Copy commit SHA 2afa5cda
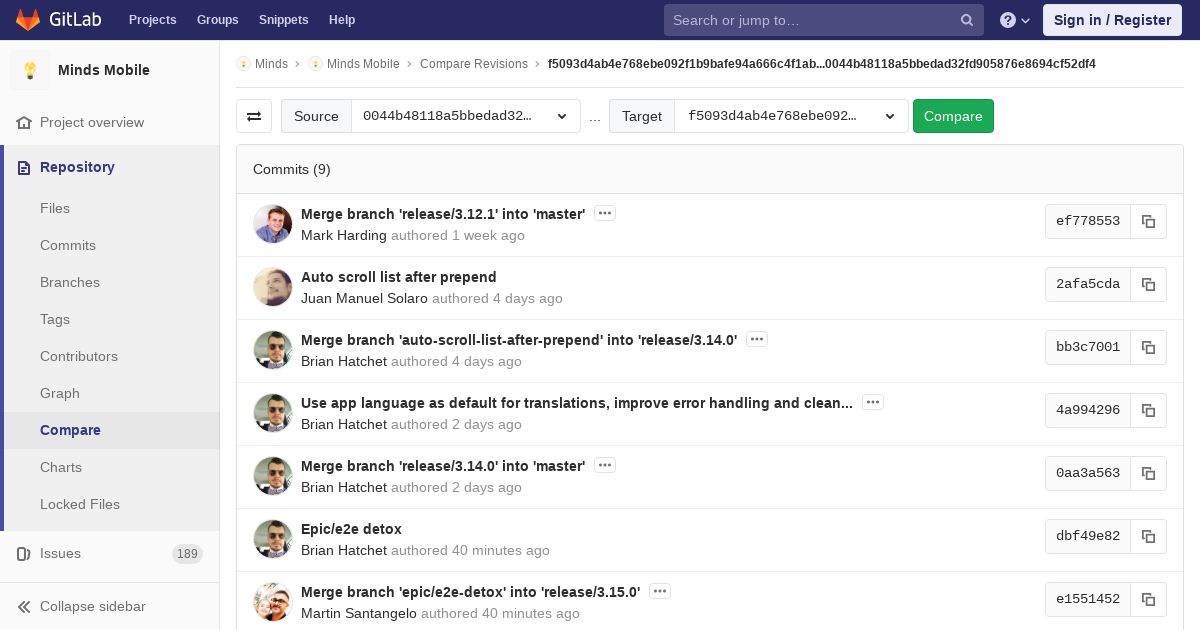1200x630 pixels. pos(1148,284)
